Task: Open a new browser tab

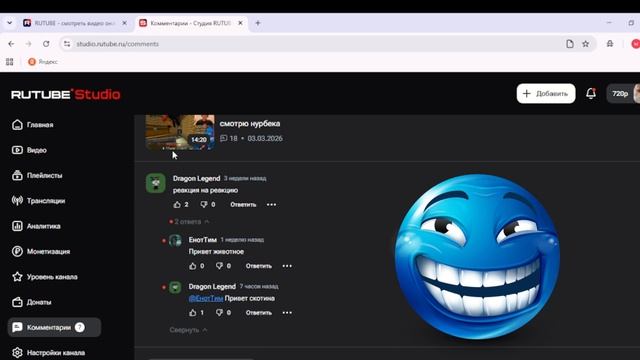Action: click(x=258, y=23)
